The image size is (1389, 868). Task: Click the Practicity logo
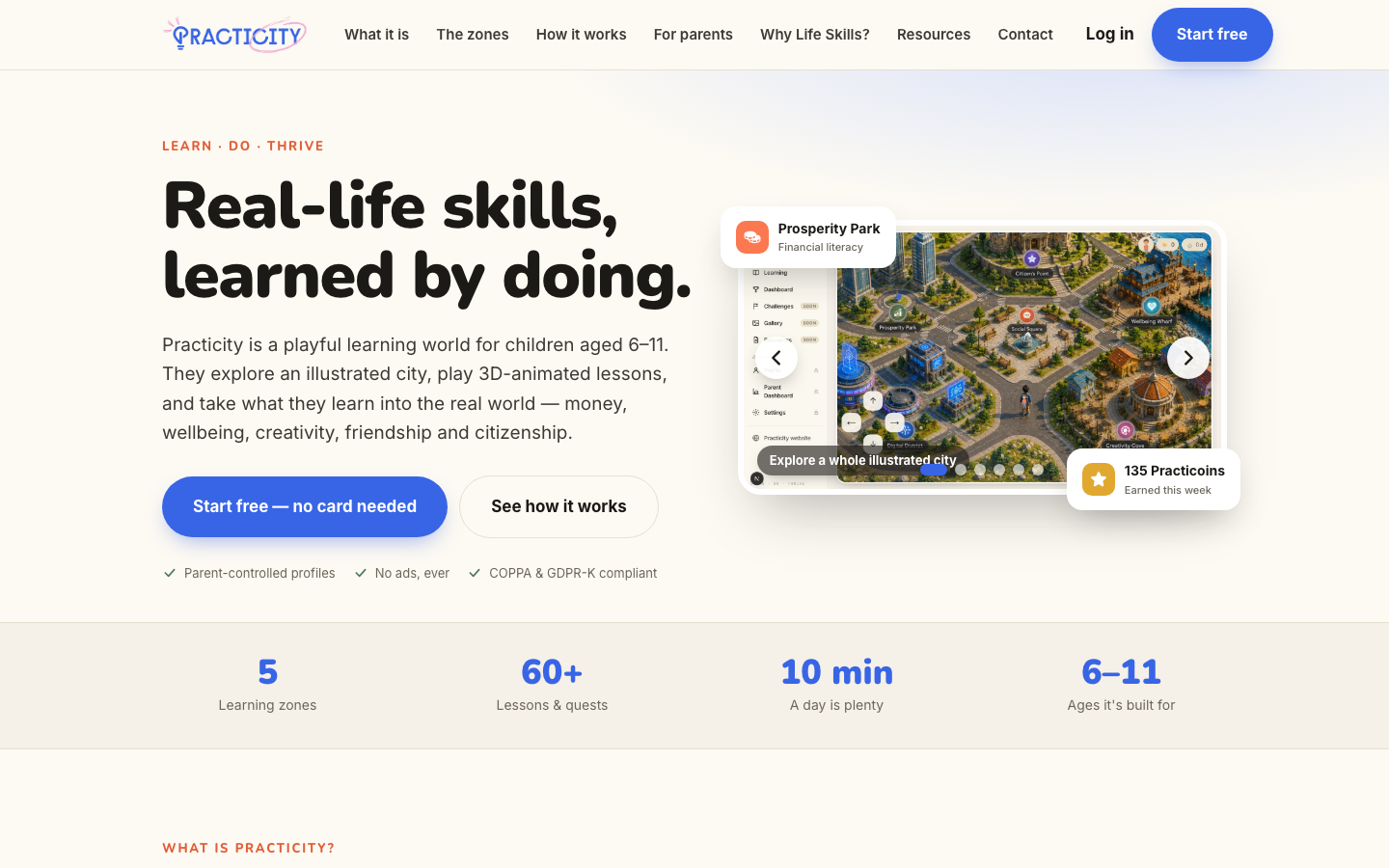234,35
